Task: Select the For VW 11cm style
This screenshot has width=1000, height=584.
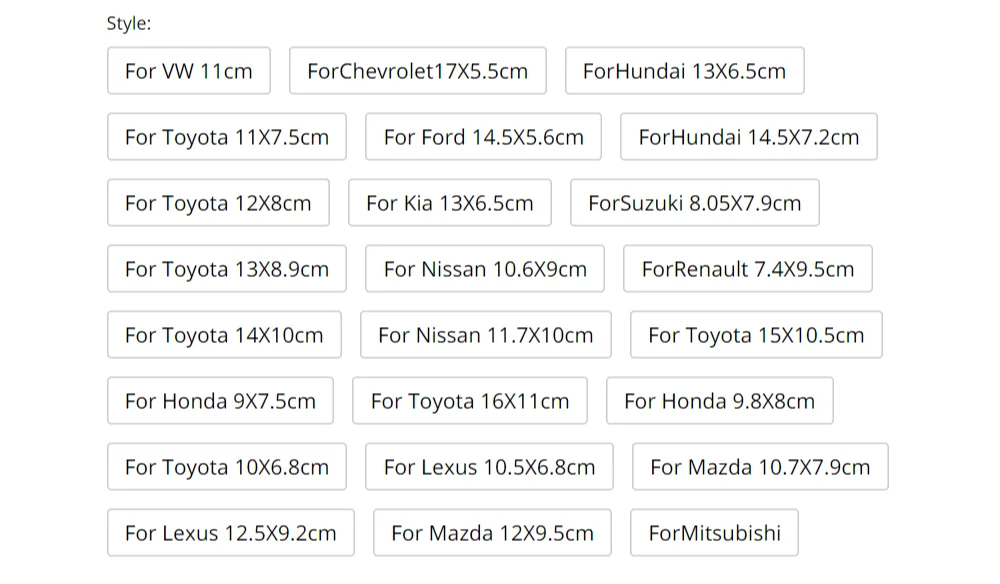Action: pos(189,71)
